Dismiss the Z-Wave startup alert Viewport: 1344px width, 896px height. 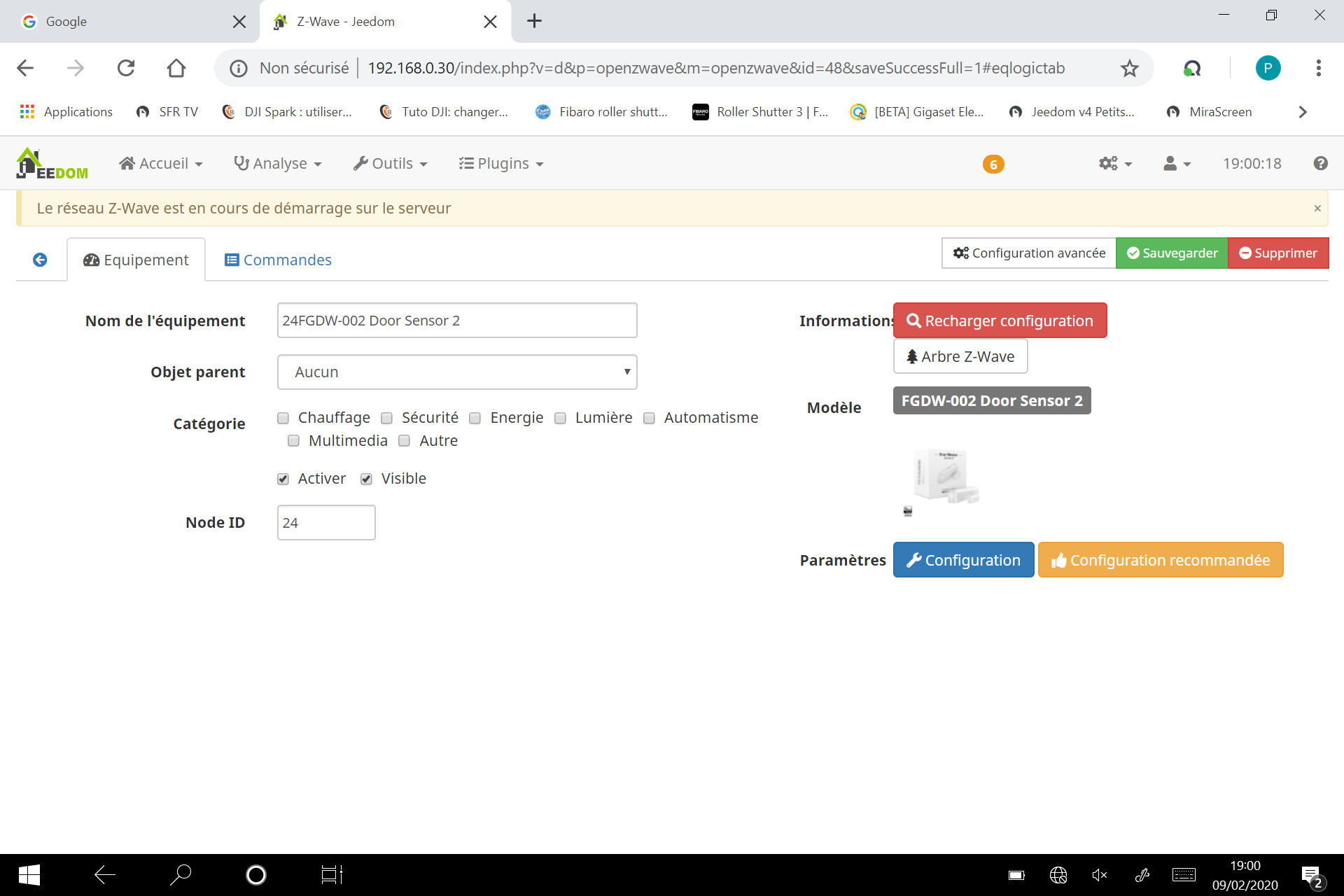1317,208
